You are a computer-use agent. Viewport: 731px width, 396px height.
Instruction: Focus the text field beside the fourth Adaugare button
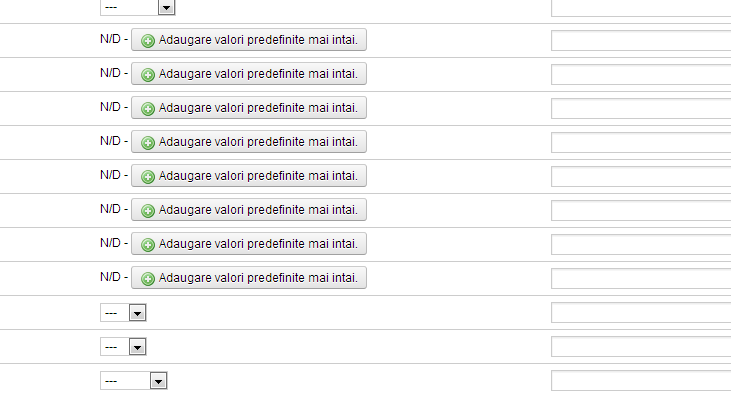click(641, 142)
